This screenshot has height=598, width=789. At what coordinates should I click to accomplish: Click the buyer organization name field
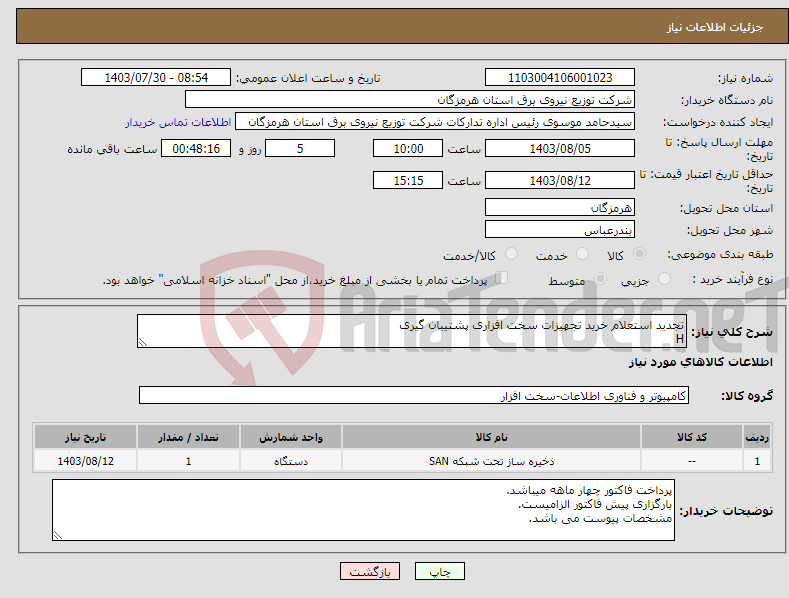coord(410,99)
